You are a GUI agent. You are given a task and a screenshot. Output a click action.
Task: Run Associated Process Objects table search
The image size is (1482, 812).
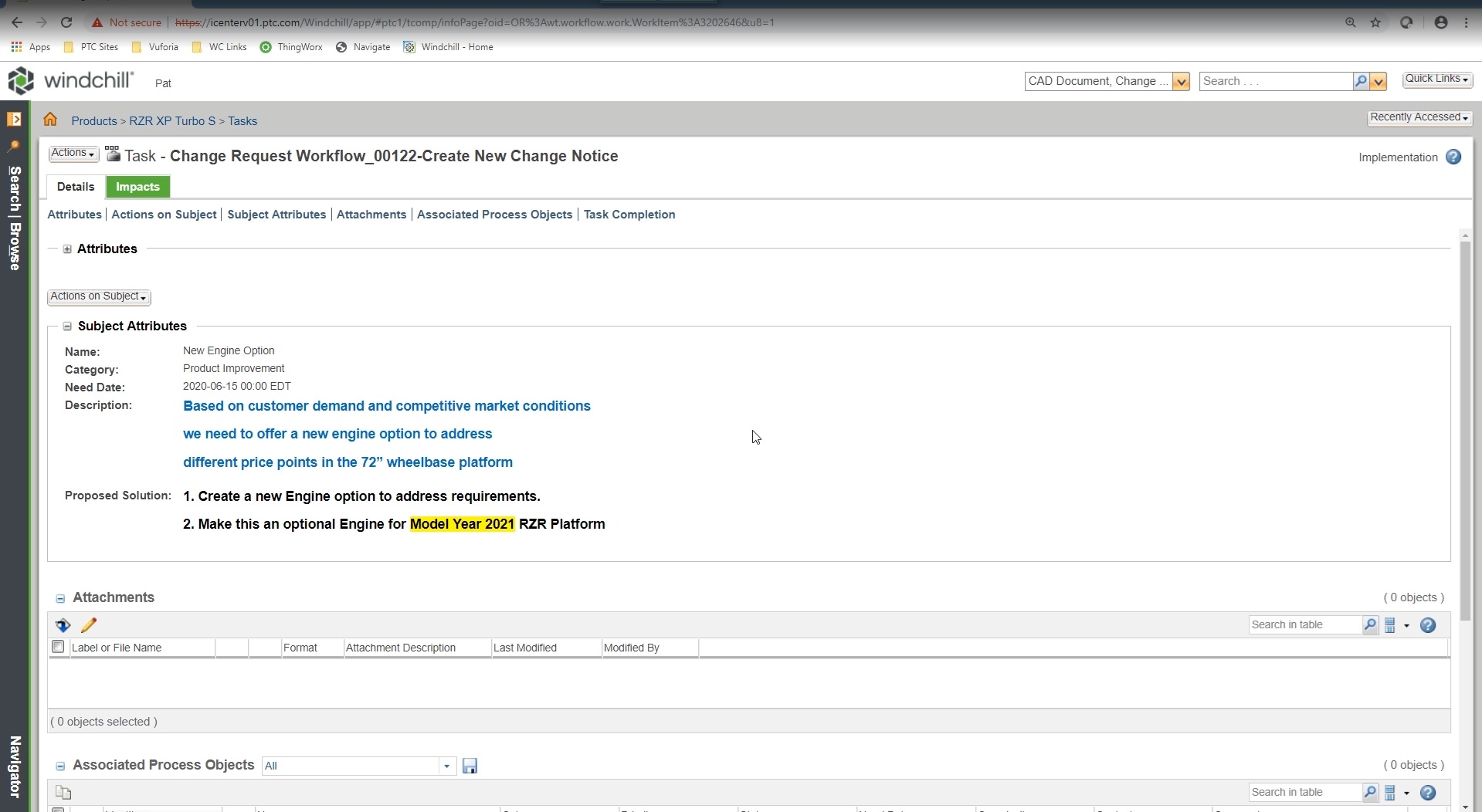(x=1370, y=793)
